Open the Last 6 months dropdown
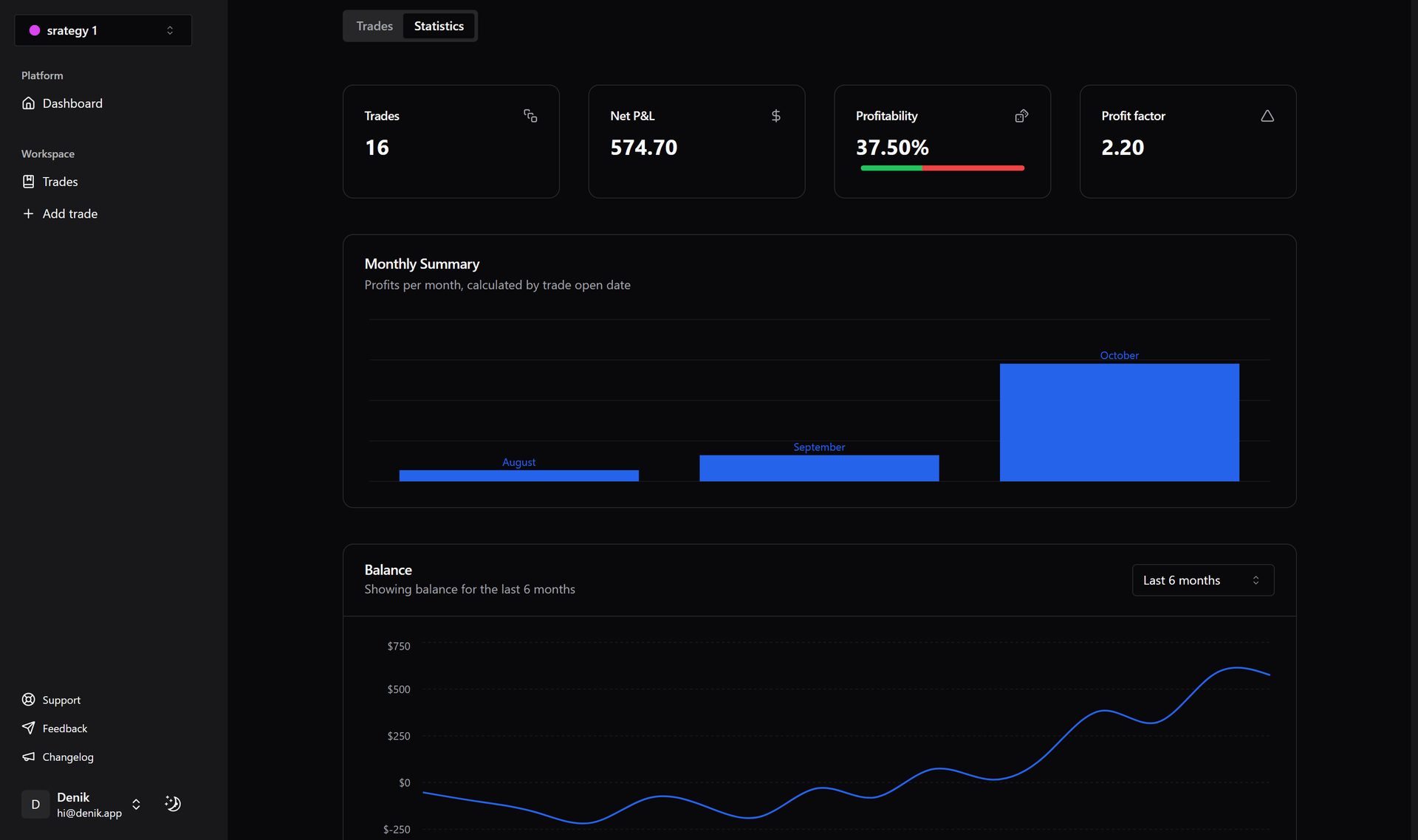Screen dimensions: 1418x840 point(1202,580)
